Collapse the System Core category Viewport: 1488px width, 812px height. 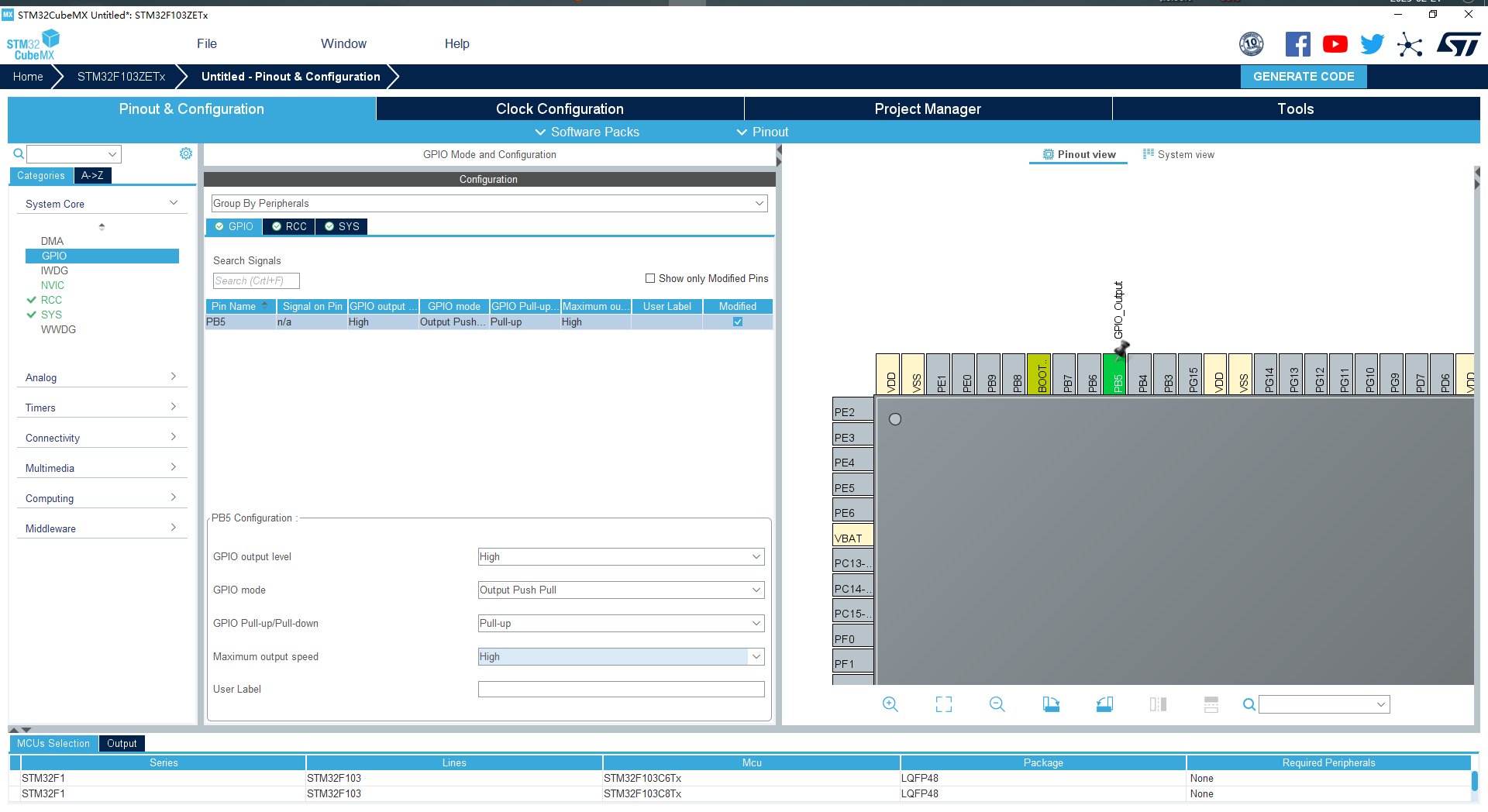pos(102,204)
